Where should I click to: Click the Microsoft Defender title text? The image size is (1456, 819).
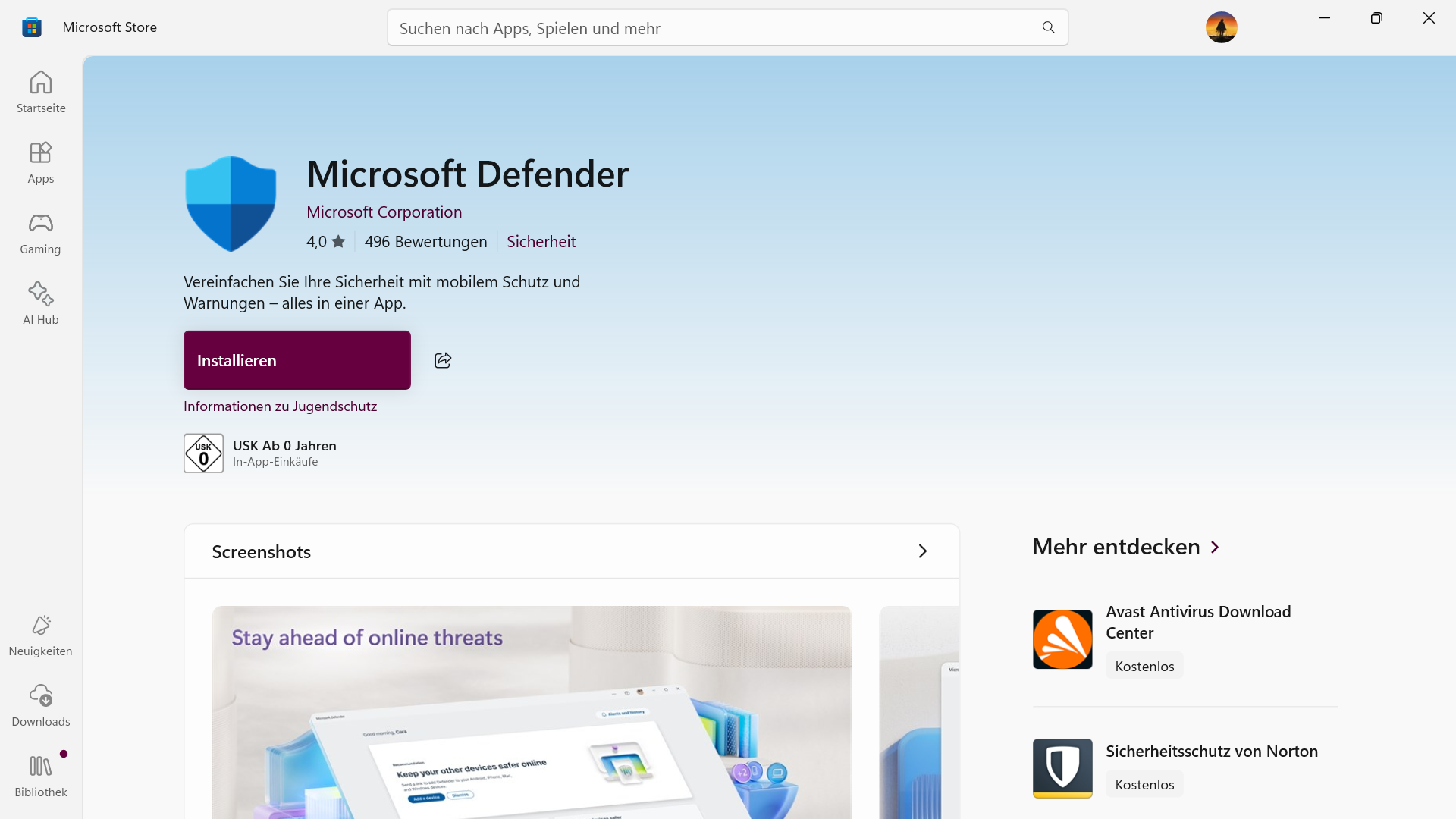point(468,174)
